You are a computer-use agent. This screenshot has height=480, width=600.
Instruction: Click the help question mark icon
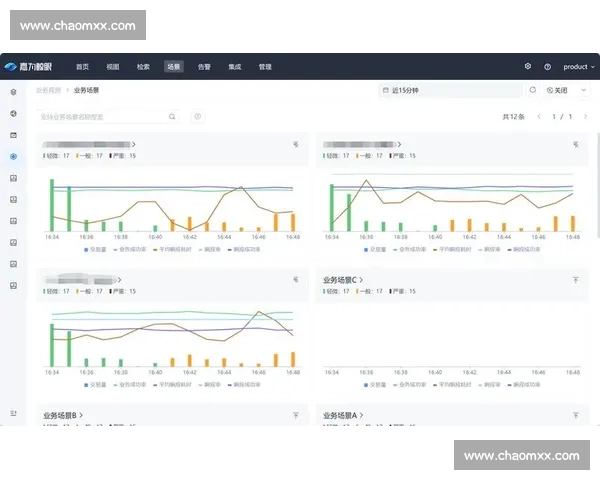tap(547, 67)
